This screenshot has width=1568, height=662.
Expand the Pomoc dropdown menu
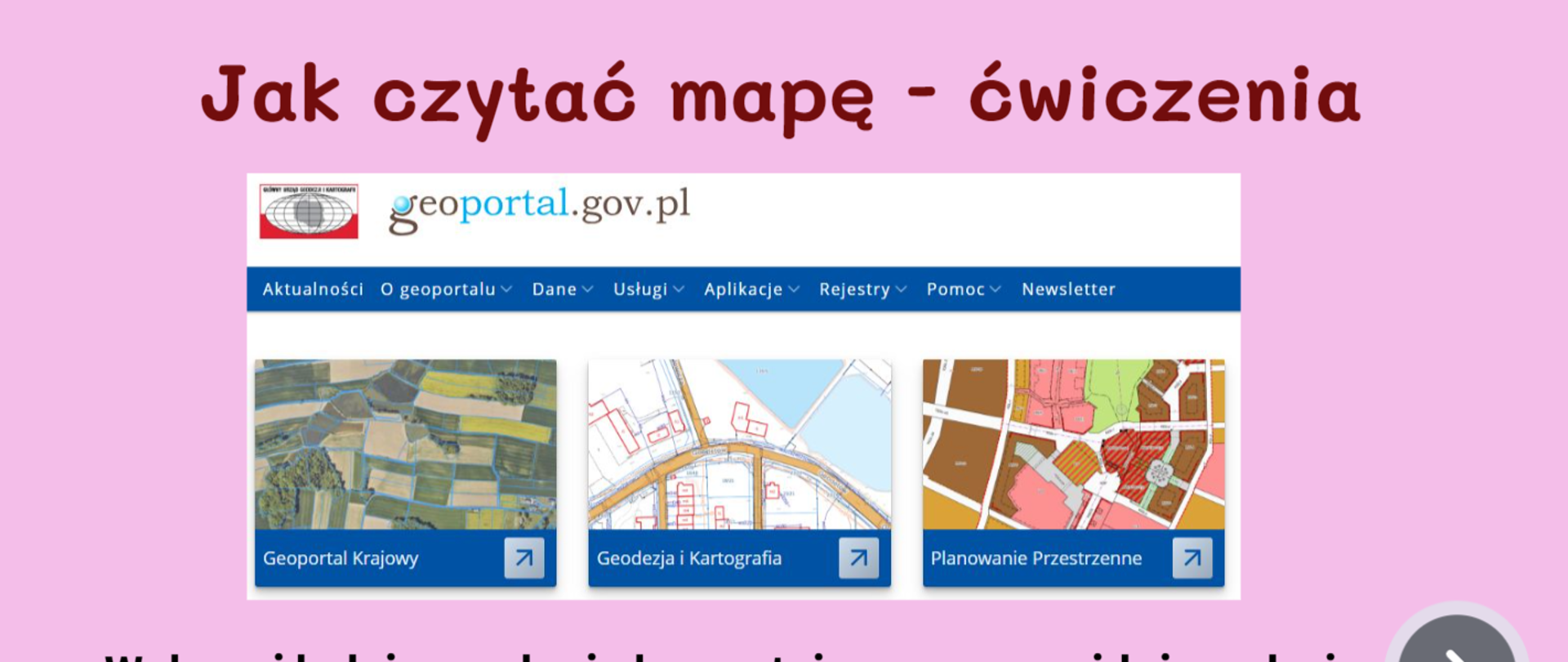click(963, 289)
